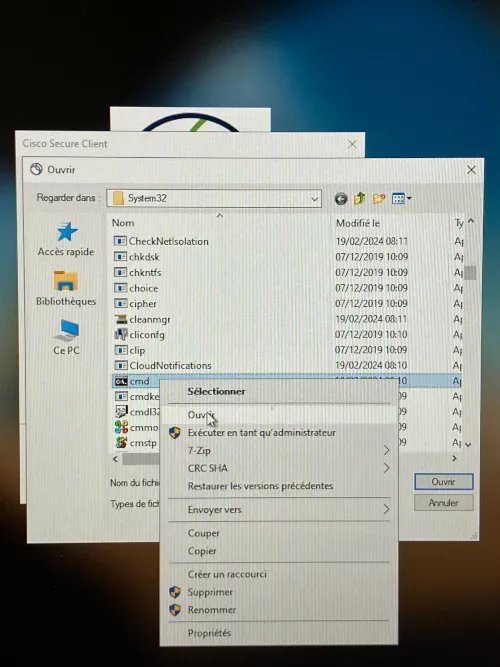This screenshot has height=667, width=500.
Task: Select cliconfg file icon
Action: (x=121, y=334)
